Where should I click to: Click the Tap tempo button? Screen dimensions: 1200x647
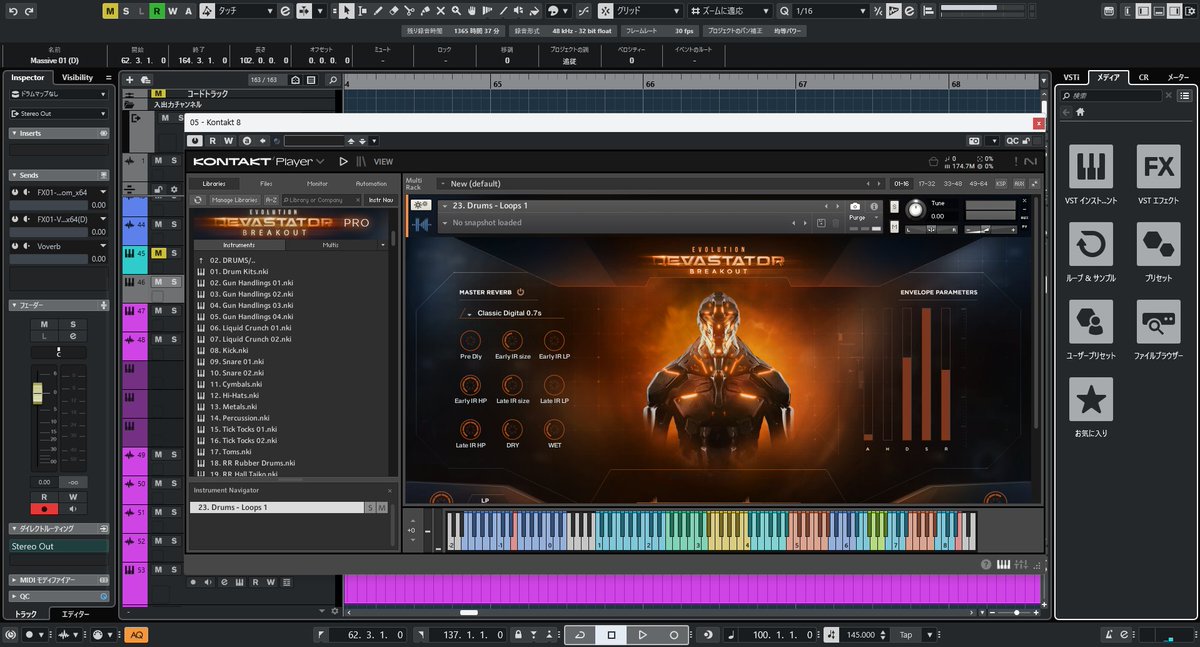tap(906, 635)
